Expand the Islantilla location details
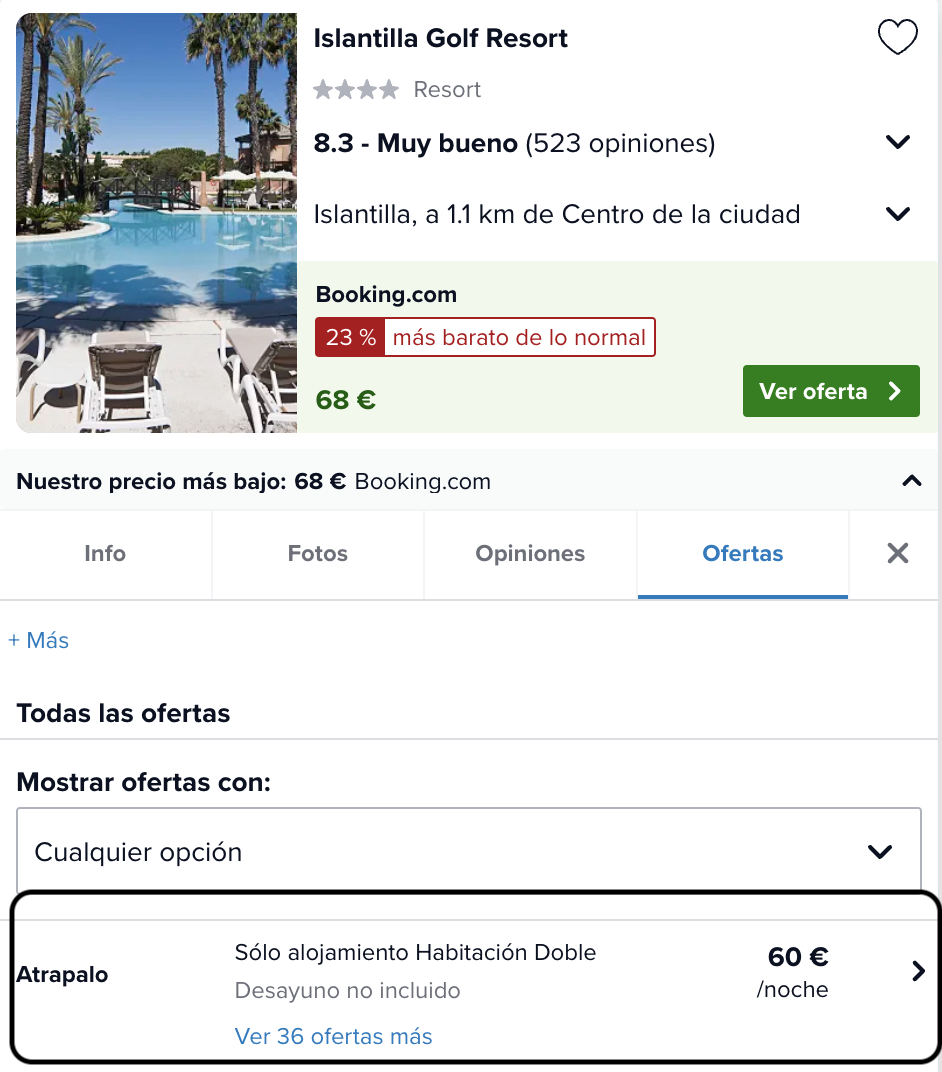942x1072 pixels. (x=898, y=214)
